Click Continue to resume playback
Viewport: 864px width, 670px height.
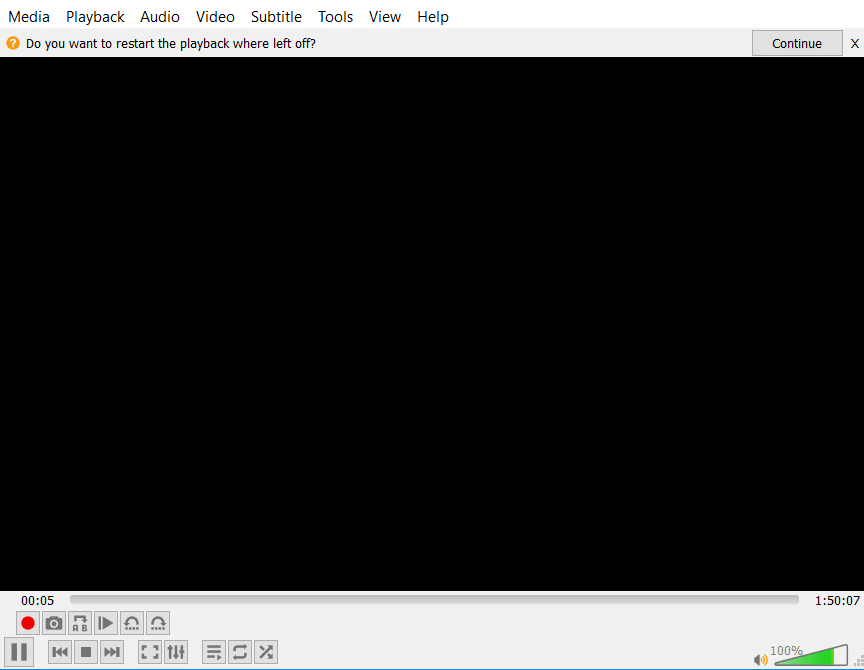coord(797,43)
